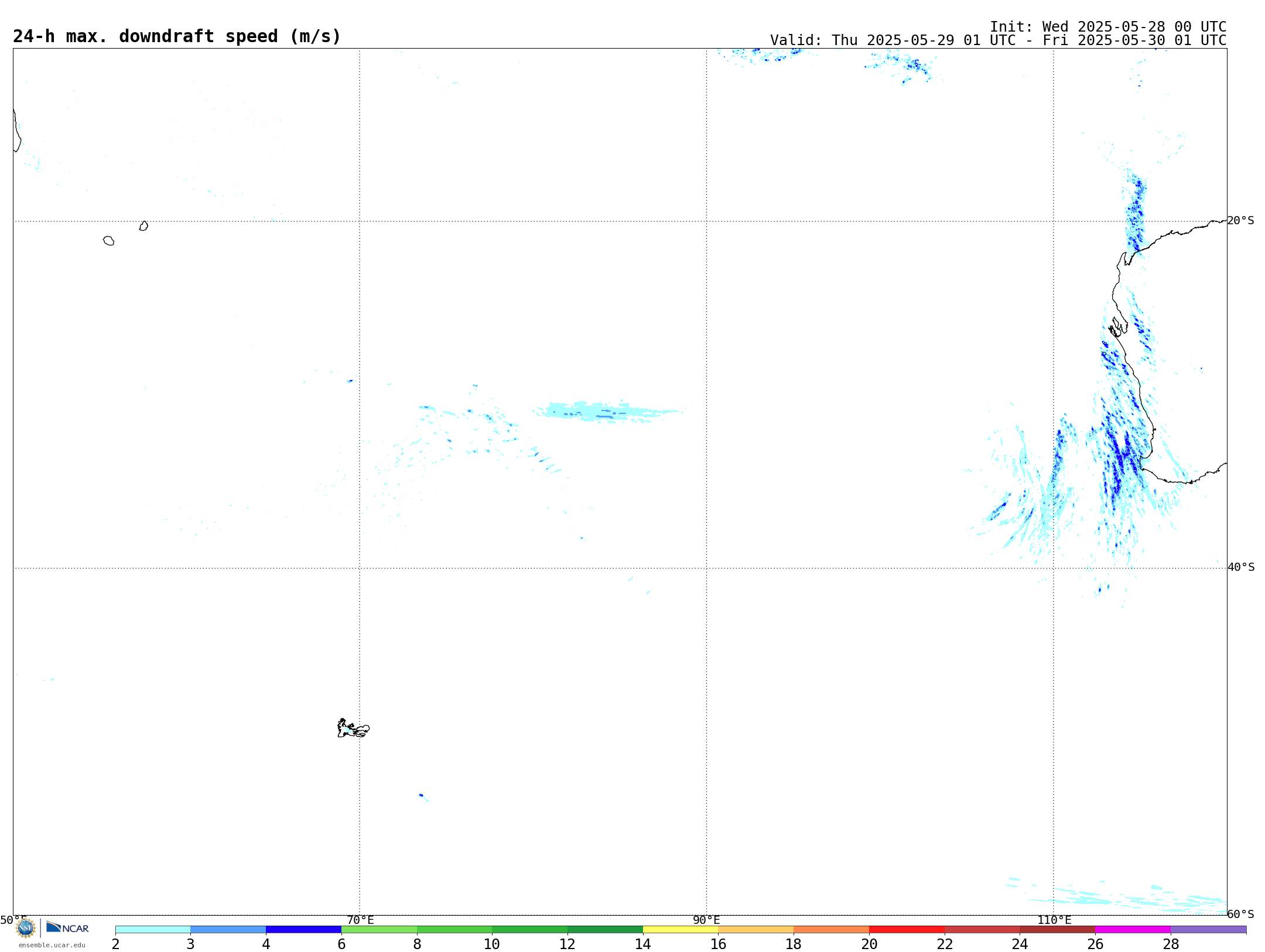Click the '24-h max. downdraft speed (m/s)' title
This screenshot has height=952, width=1265.
(x=177, y=36)
